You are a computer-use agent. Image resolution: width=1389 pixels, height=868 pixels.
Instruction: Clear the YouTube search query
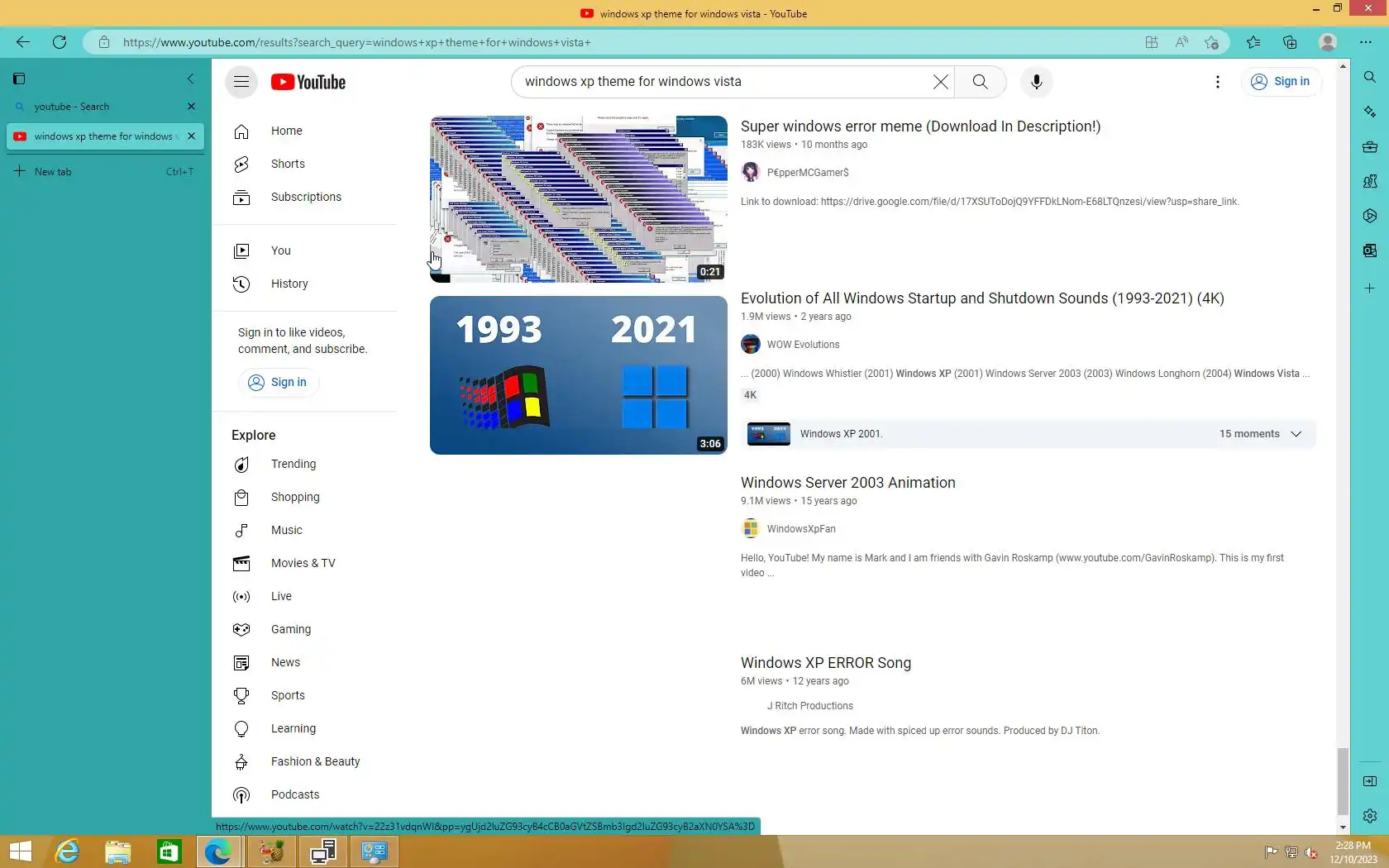click(941, 82)
